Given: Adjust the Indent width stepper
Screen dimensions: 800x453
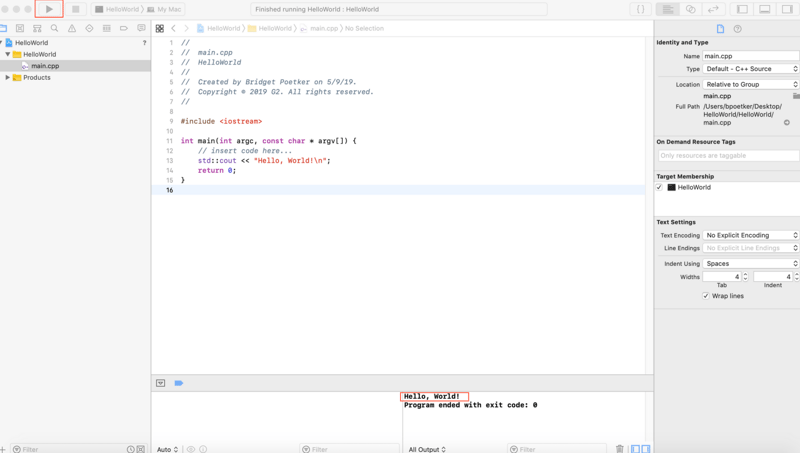Looking at the screenshot, I should coord(796,276).
